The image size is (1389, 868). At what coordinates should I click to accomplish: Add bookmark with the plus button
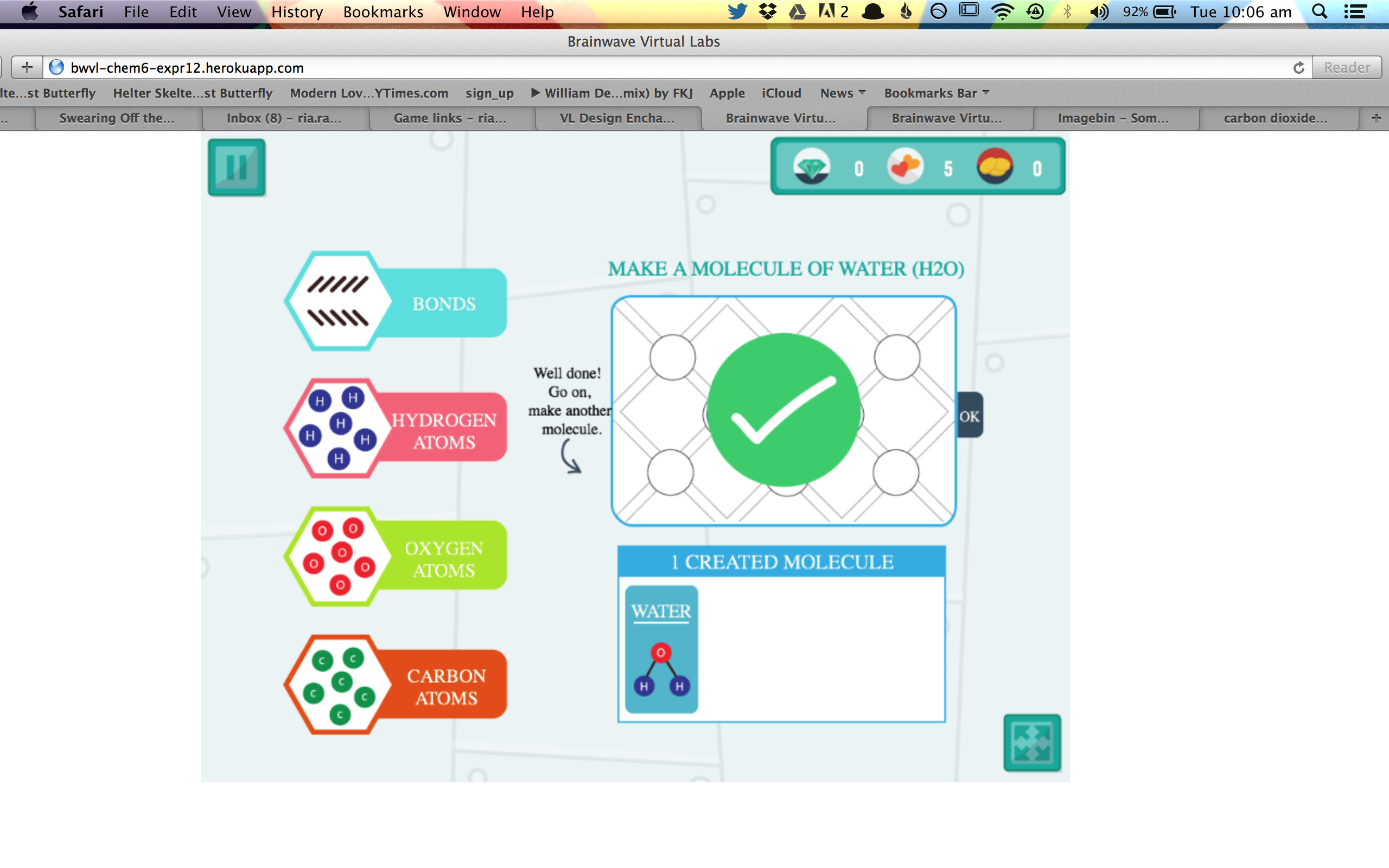click(27, 68)
